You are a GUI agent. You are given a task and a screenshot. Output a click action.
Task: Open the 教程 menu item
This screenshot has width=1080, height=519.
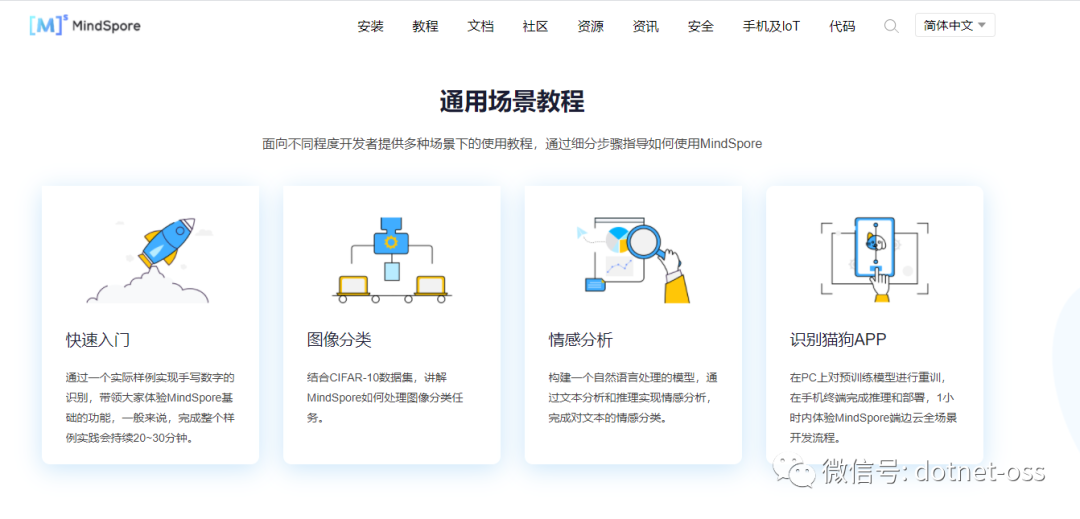tap(426, 27)
